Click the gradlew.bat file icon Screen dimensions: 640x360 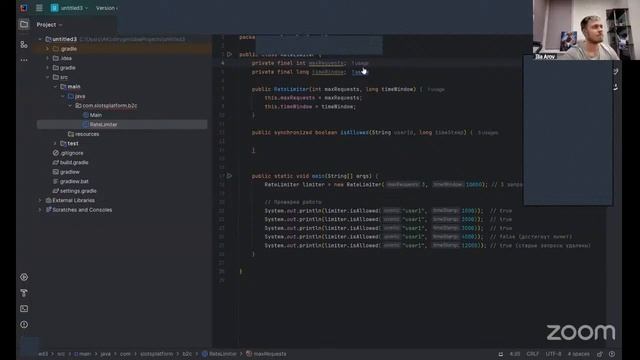(x=56, y=181)
